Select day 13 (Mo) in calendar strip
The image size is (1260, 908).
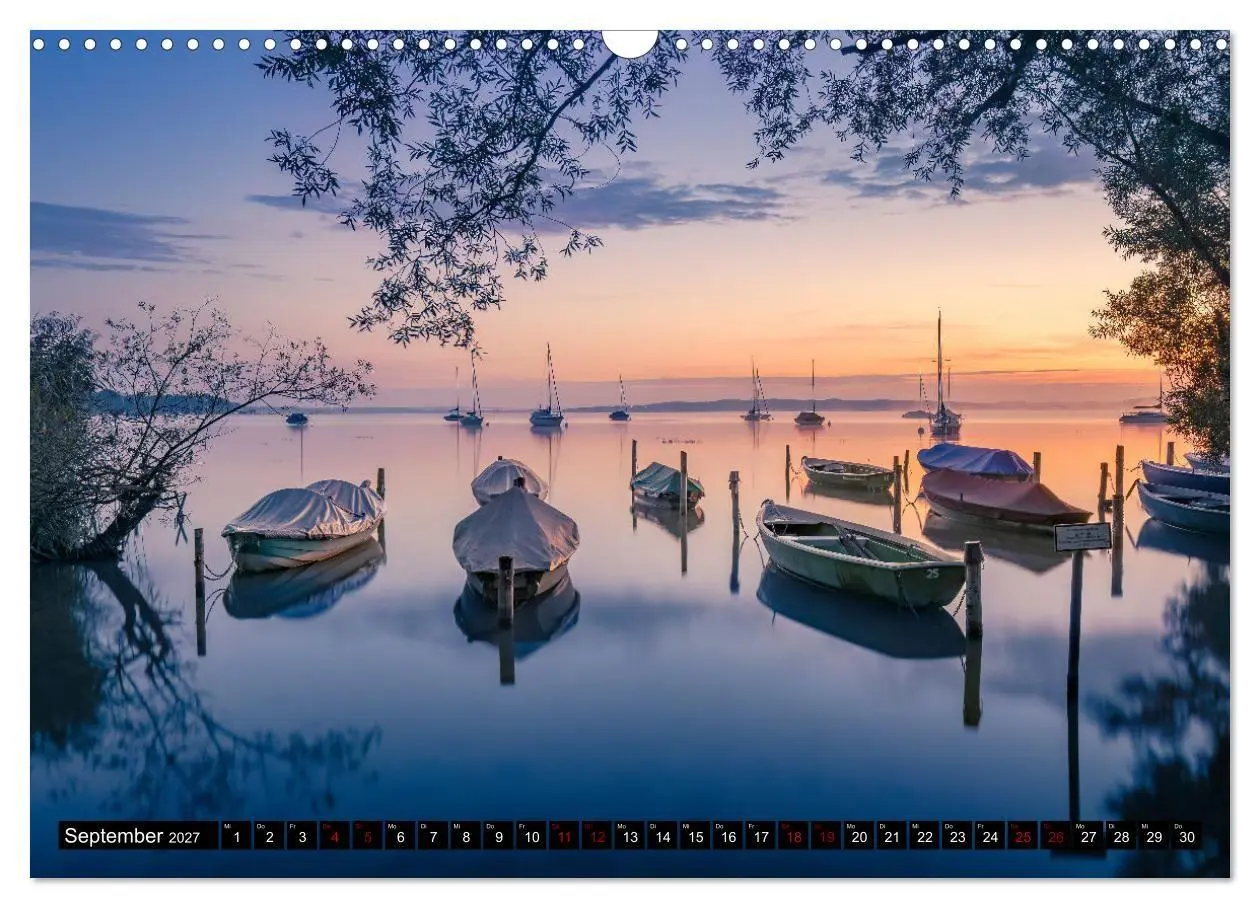[629, 836]
